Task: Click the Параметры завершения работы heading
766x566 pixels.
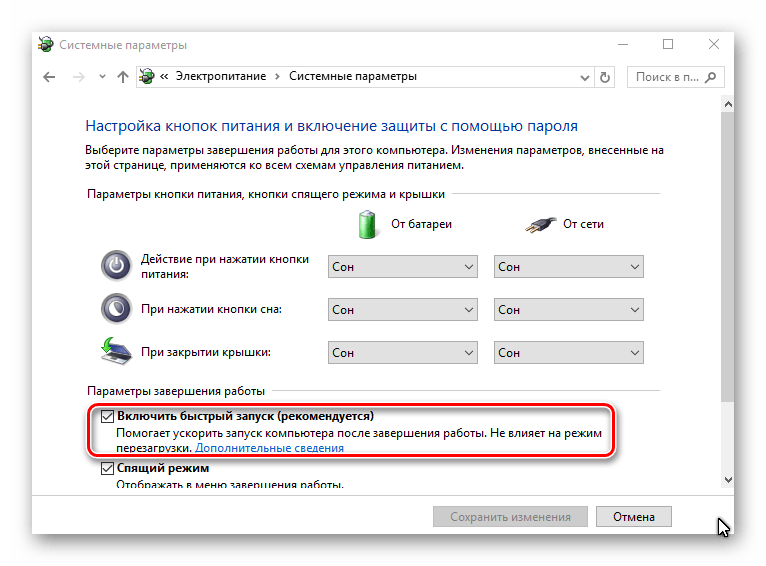Action: (176, 391)
